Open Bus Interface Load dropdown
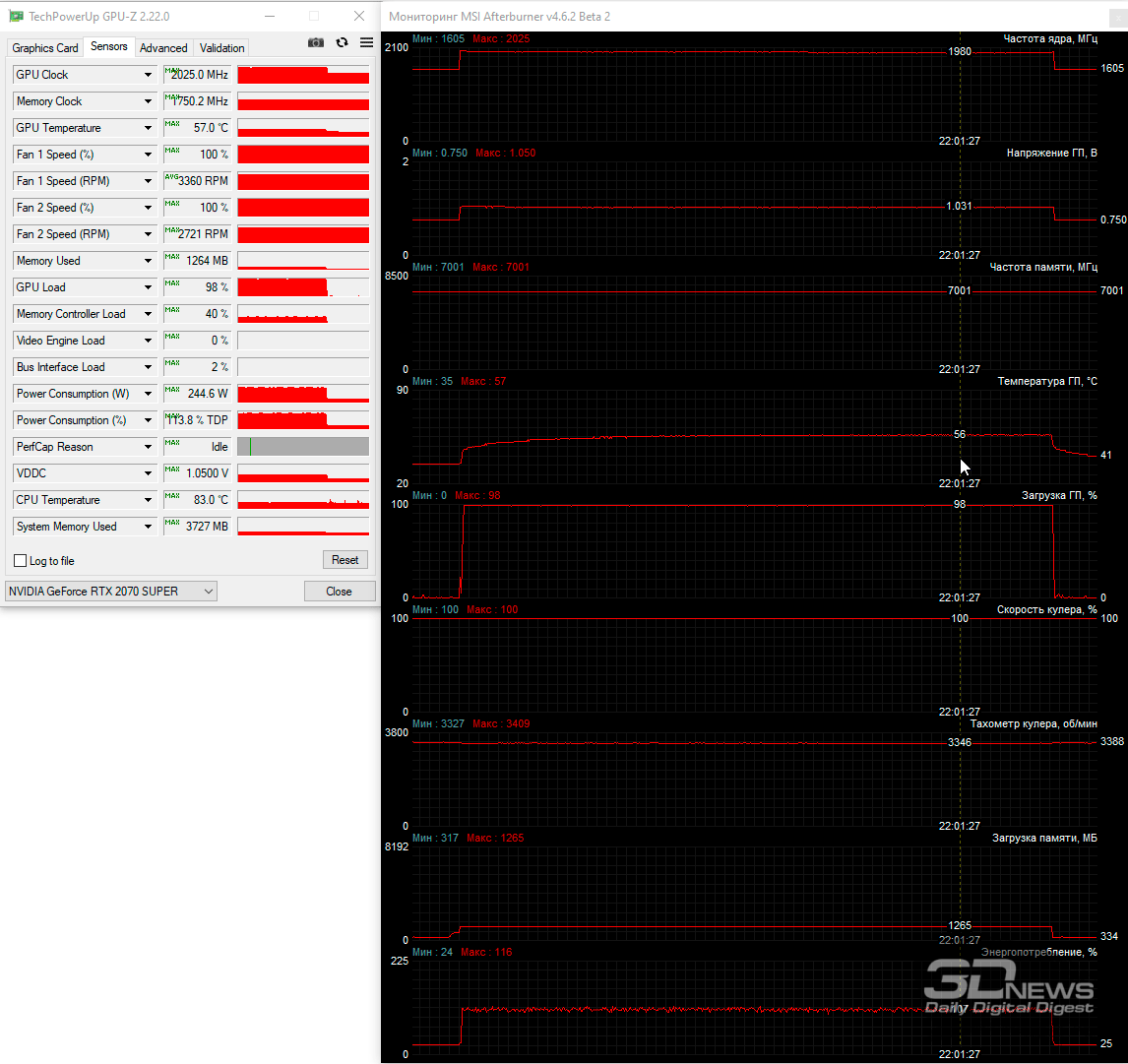The width and height of the screenshot is (1128, 1064). [x=148, y=367]
